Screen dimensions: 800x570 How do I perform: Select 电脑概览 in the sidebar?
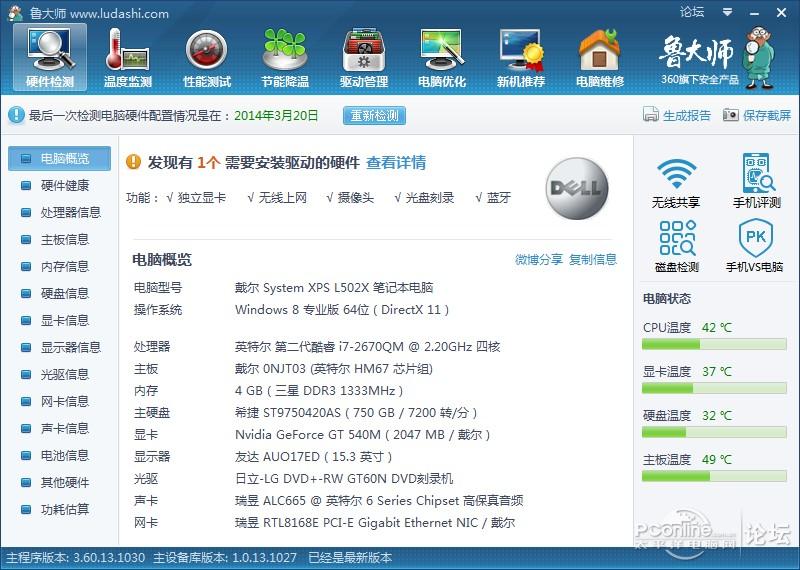click(59, 159)
